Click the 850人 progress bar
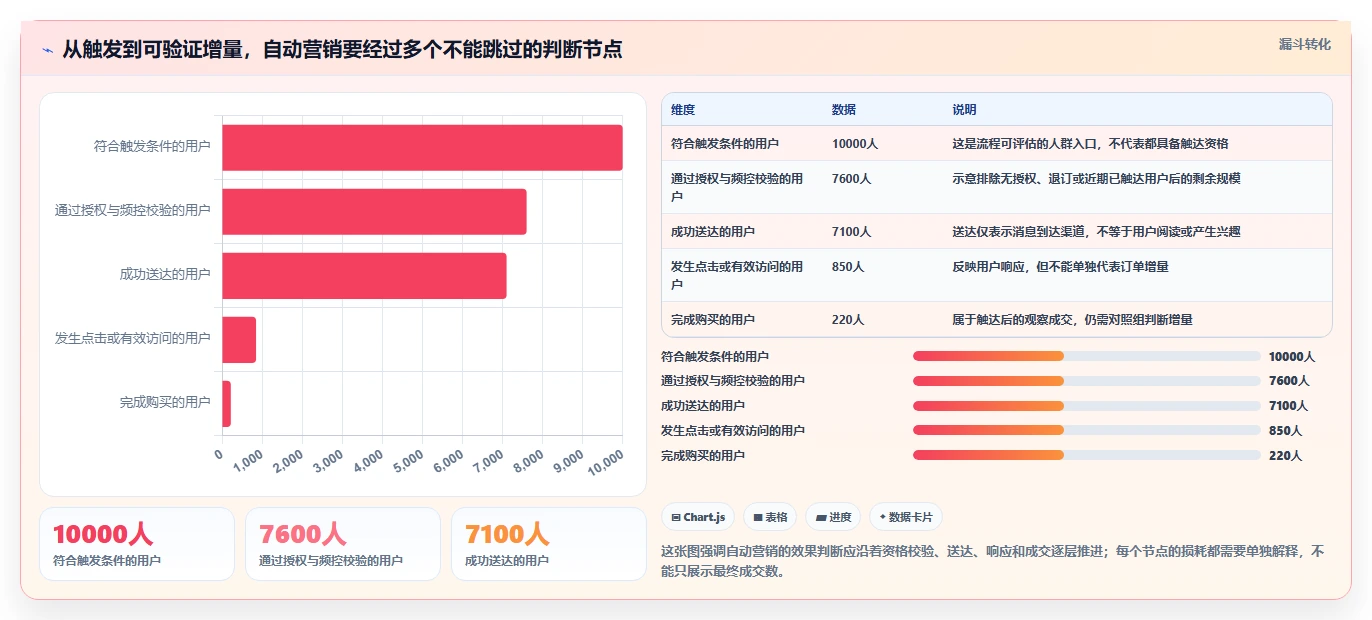This screenshot has height=620, width=1372. pos(1086,430)
